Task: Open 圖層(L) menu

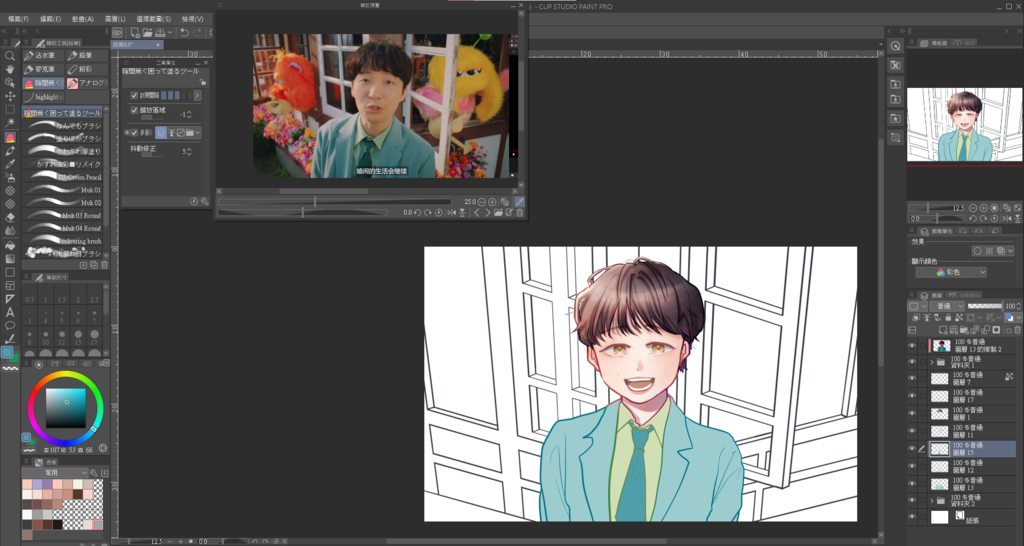Action: [115, 19]
